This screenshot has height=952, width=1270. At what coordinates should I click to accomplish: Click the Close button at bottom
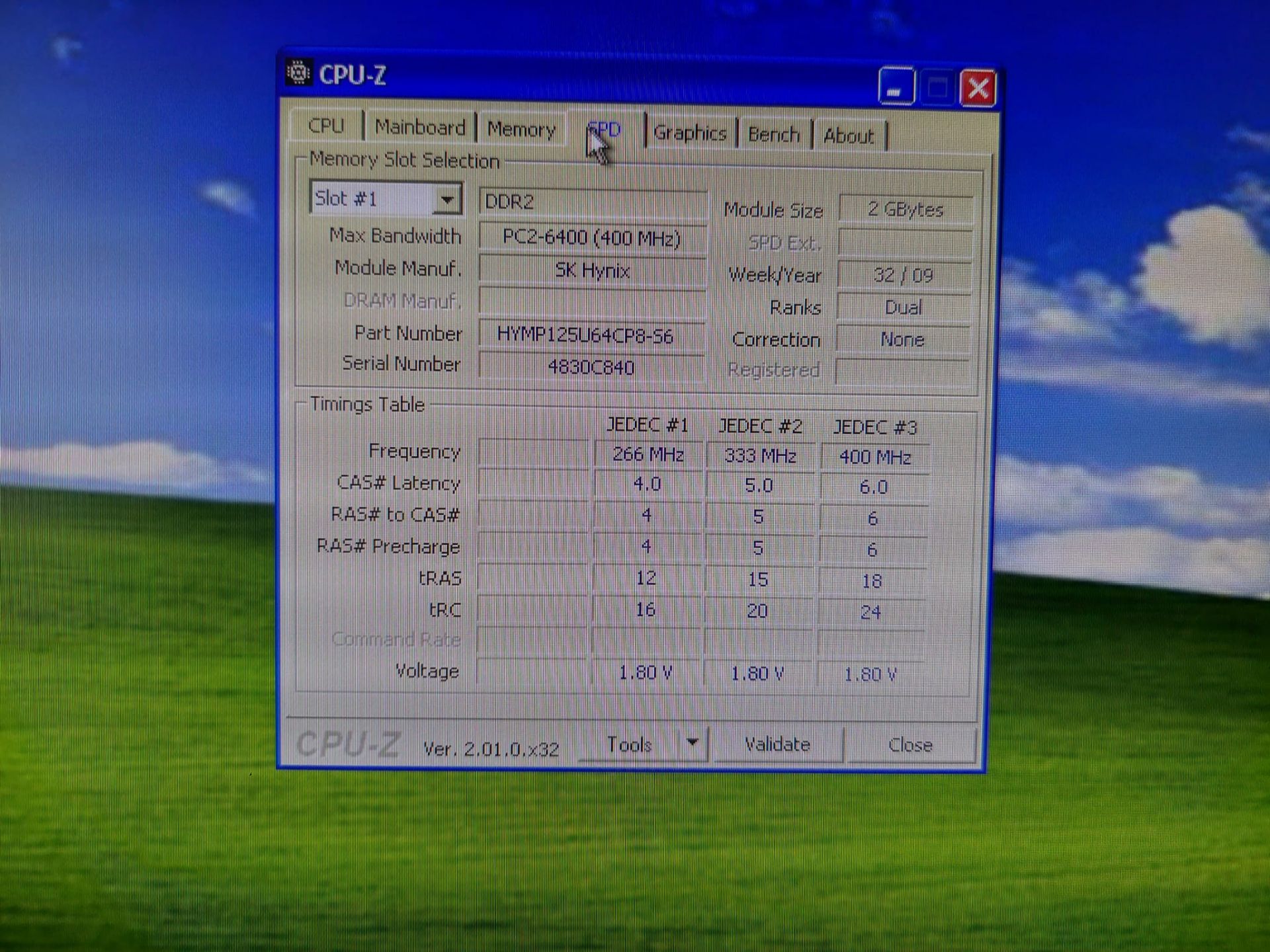[910, 745]
